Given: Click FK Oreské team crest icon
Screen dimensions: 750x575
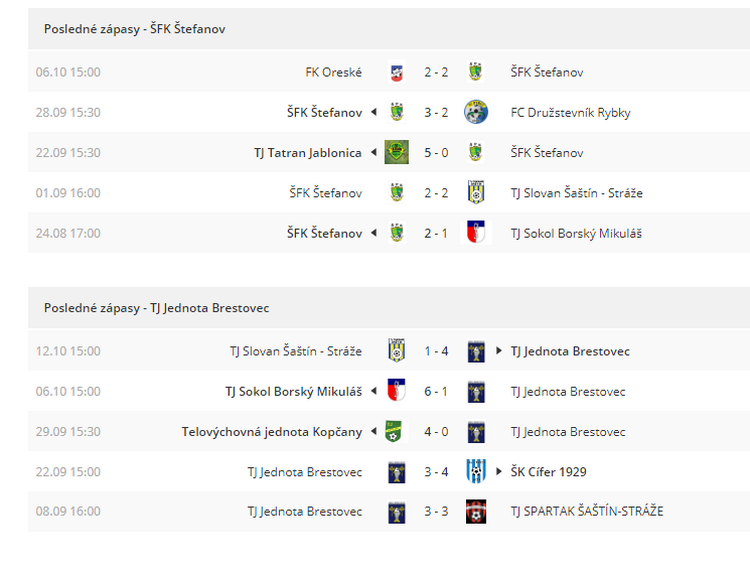Looking at the screenshot, I should point(397,72).
